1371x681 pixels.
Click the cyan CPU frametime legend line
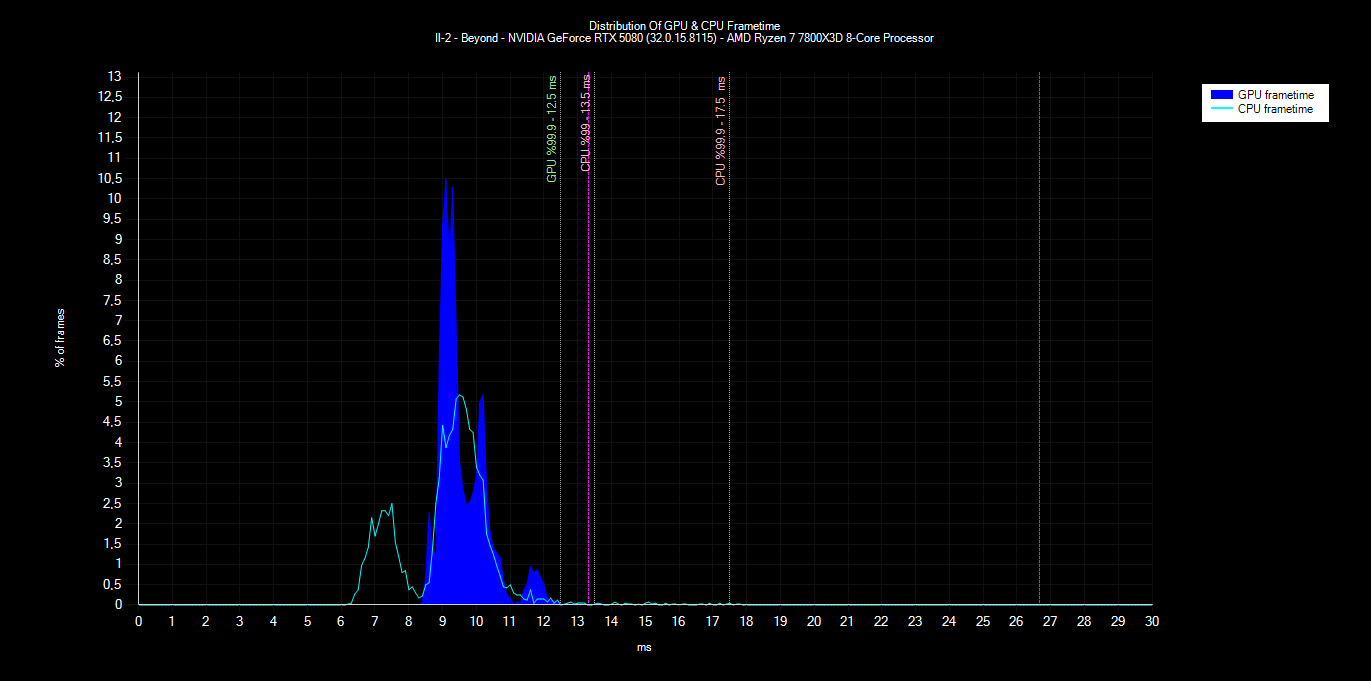[x=1221, y=109]
